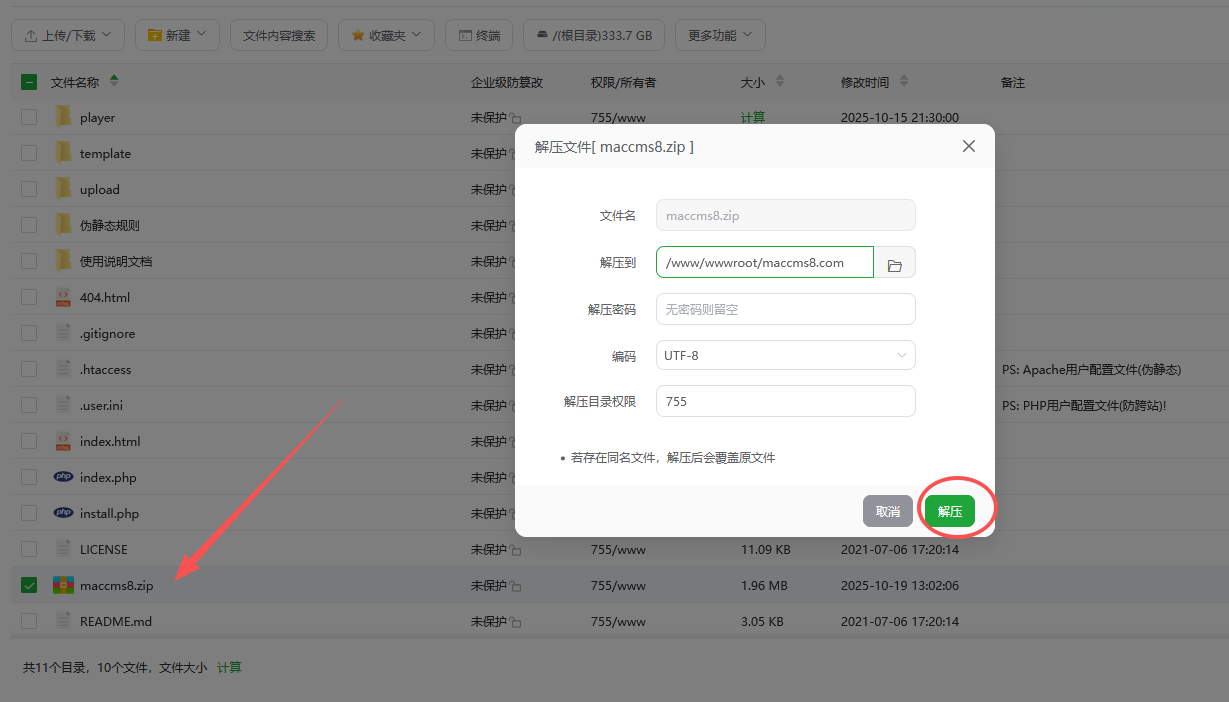Expand the 新建 dropdown menu
The width and height of the screenshot is (1229, 702).
(x=177, y=35)
